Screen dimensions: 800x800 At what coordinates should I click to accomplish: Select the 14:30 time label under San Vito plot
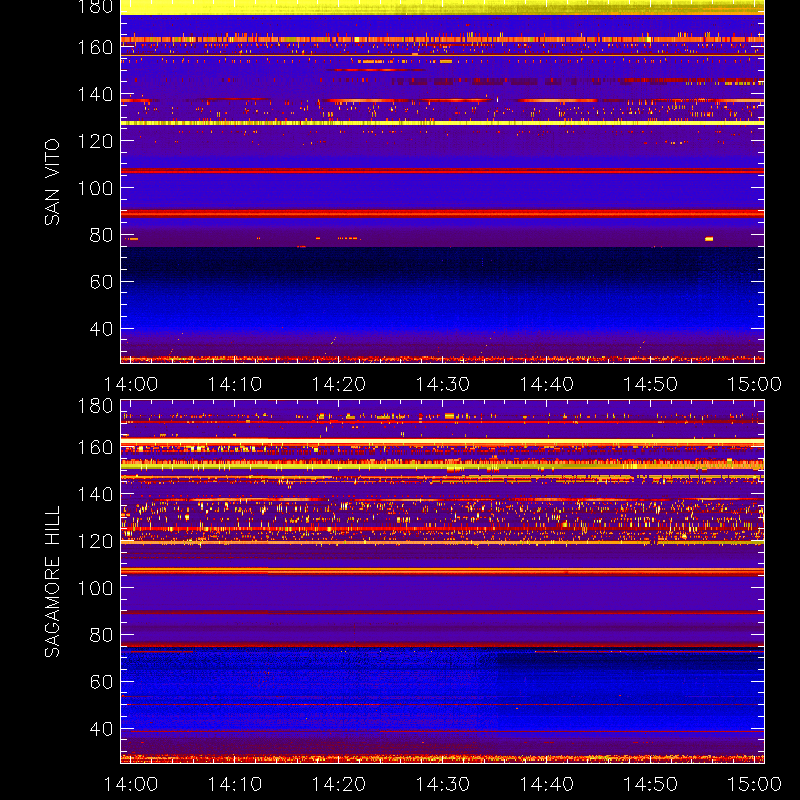(443, 384)
